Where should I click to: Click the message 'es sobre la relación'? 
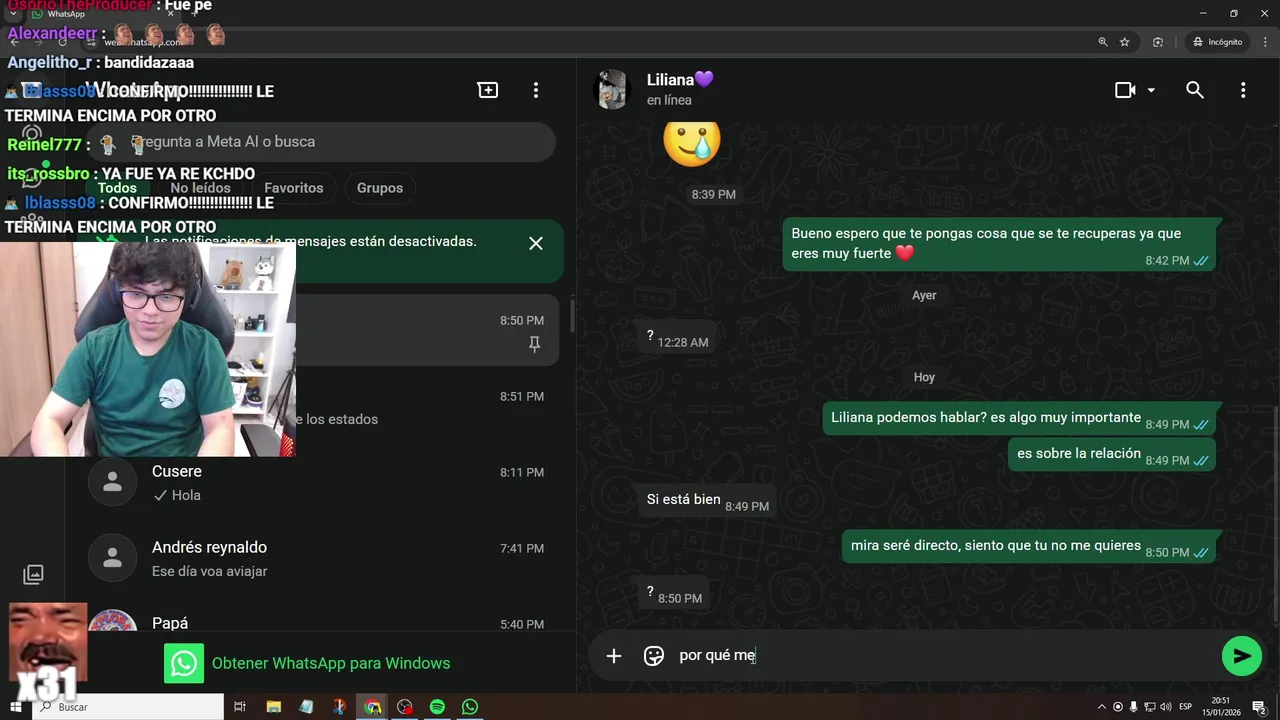coord(1112,454)
